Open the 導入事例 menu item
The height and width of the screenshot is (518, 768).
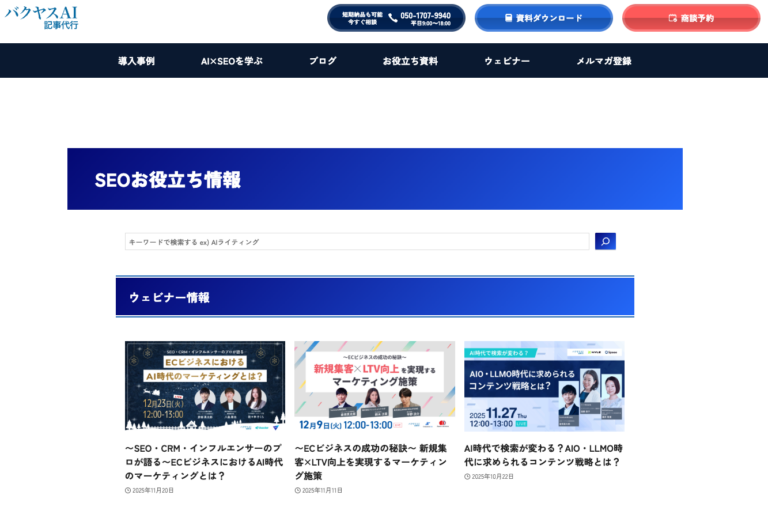tap(136, 61)
